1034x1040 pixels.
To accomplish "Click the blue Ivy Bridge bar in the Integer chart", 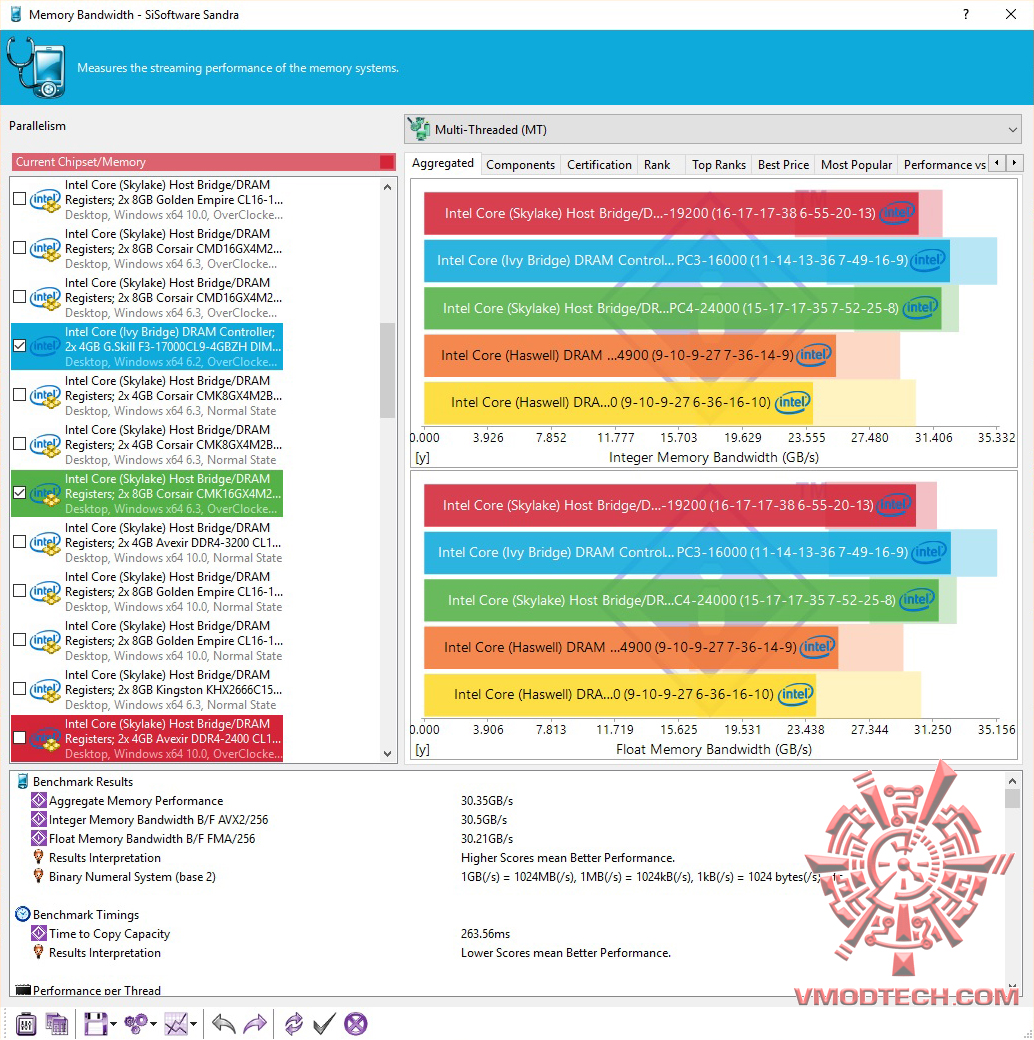I will pos(687,261).
